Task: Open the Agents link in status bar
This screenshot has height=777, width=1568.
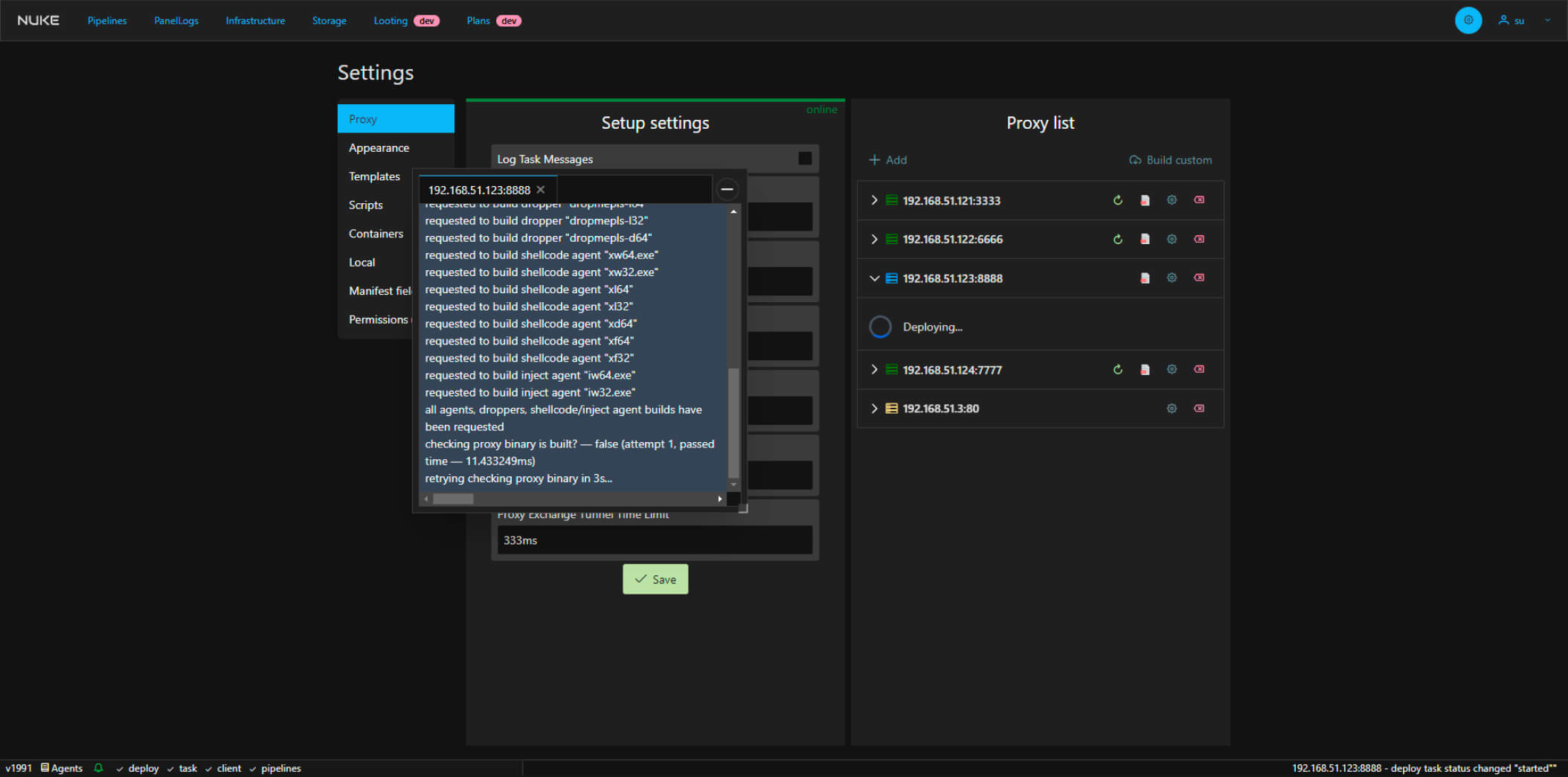Action: (61, 768)
